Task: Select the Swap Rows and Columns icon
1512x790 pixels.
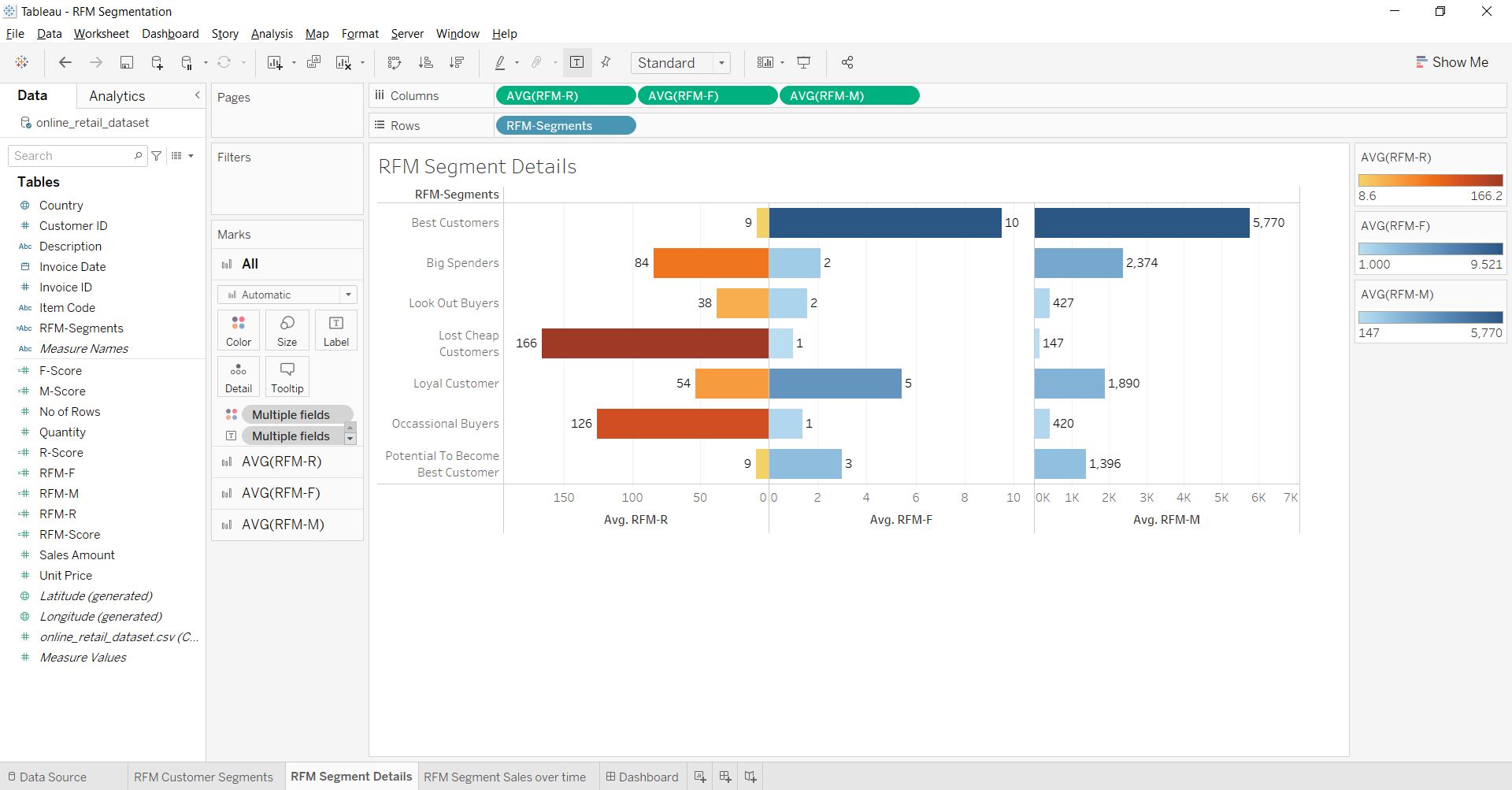Action: pyautogui.click(x=394, y=62)
